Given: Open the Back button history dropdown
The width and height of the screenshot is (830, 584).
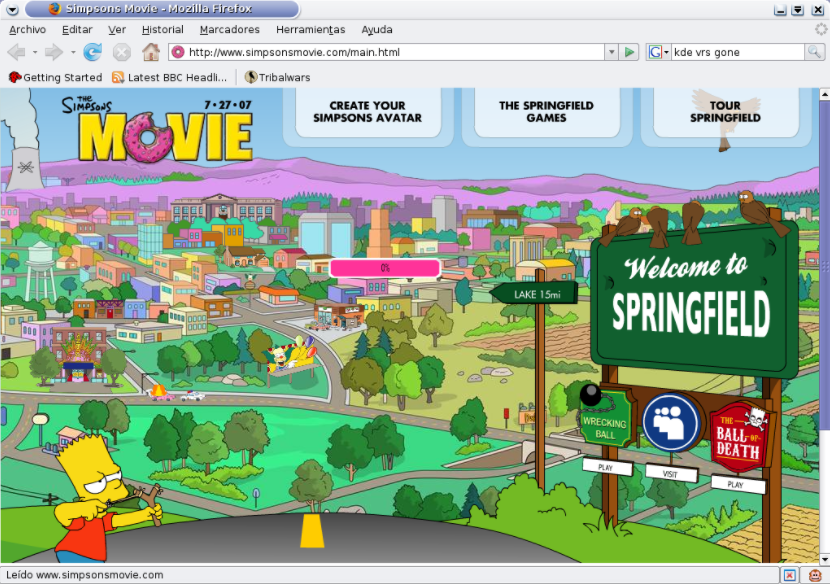Looking at the screenshot, I should [35, 52].
